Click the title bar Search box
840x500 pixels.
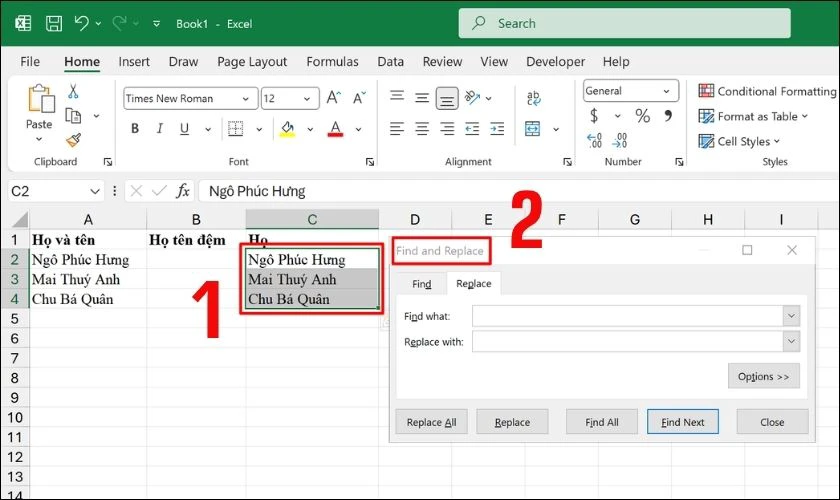(x=624, y=23)
